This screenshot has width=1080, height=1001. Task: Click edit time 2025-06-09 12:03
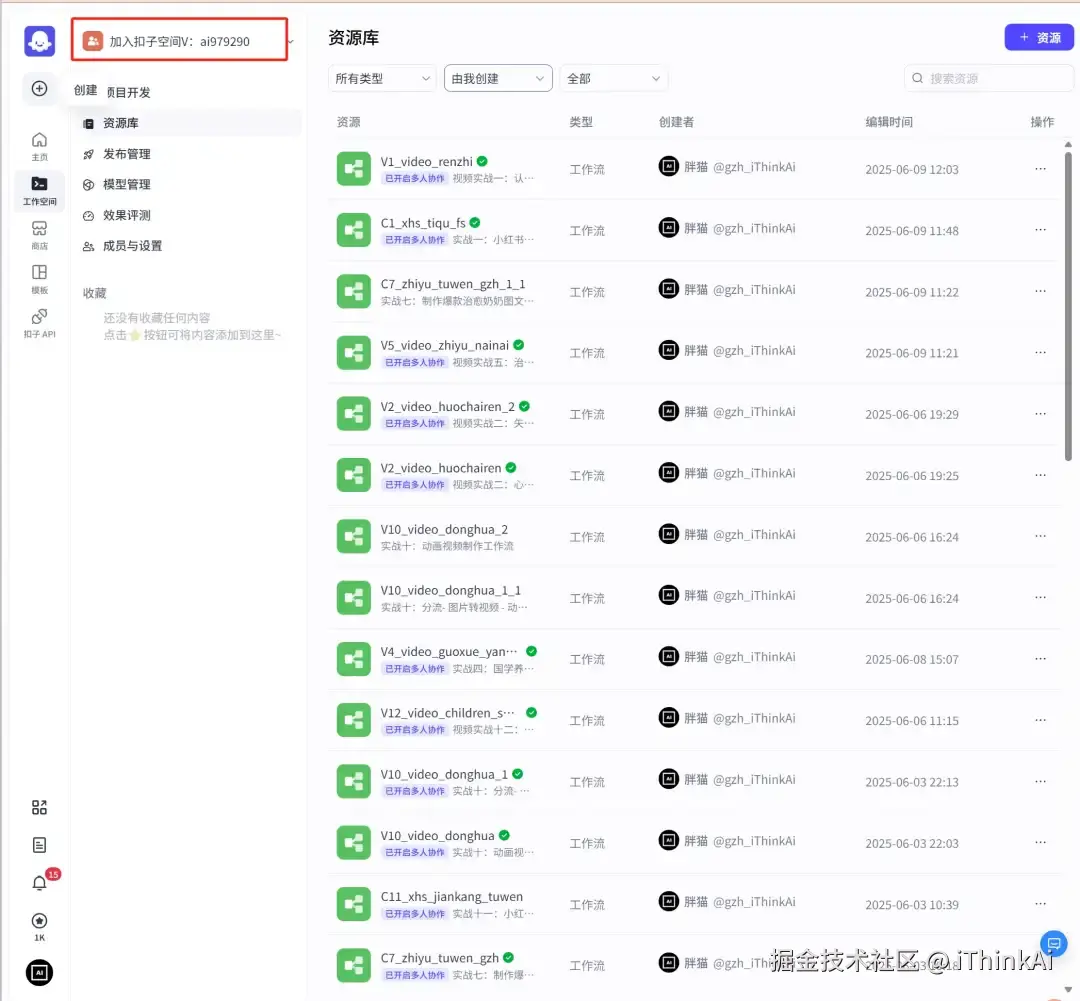912,169
